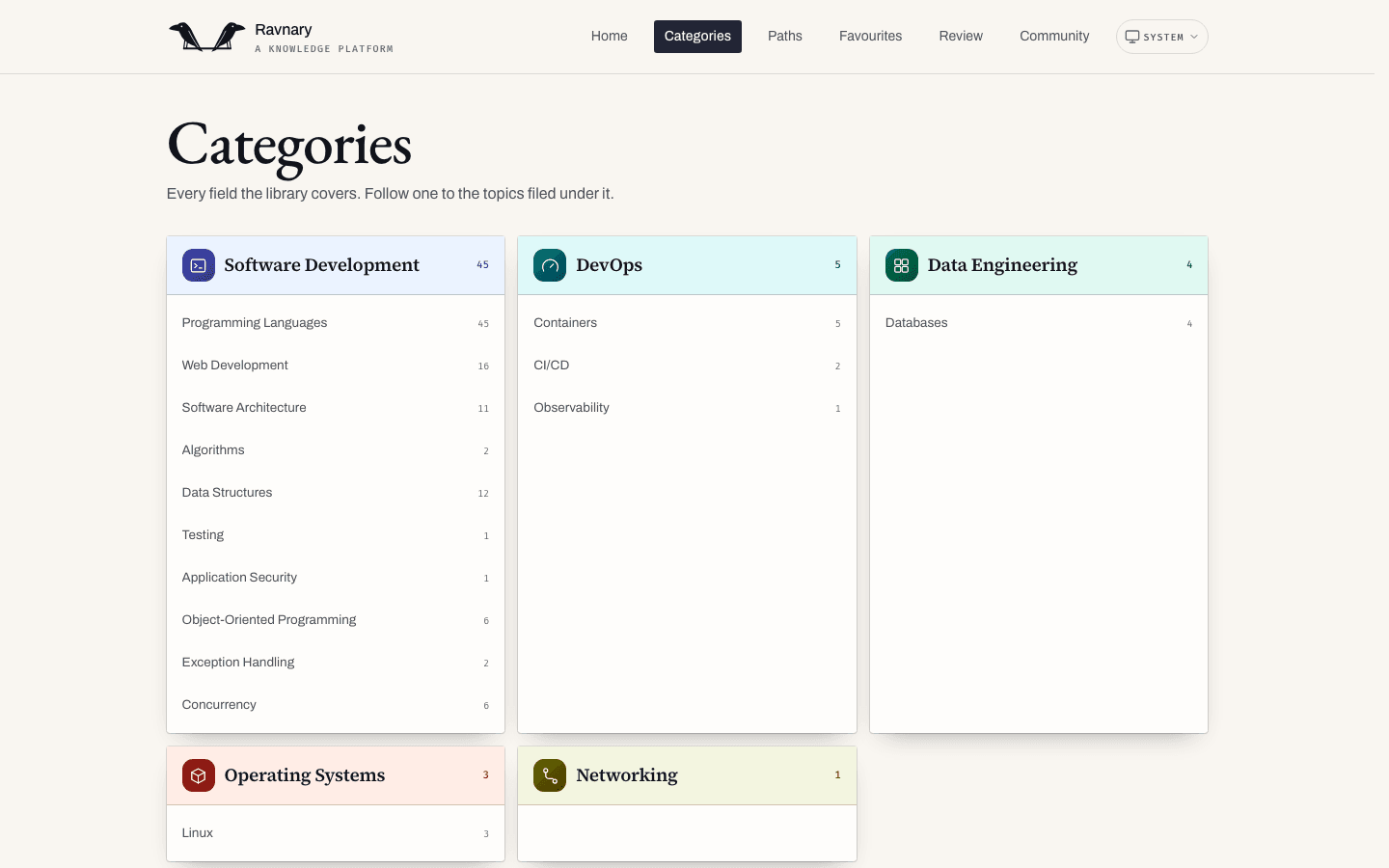The height and width of the screenshot is (868, 1389).
Task: Open the Software Development category heading
Action: (322, 265)
